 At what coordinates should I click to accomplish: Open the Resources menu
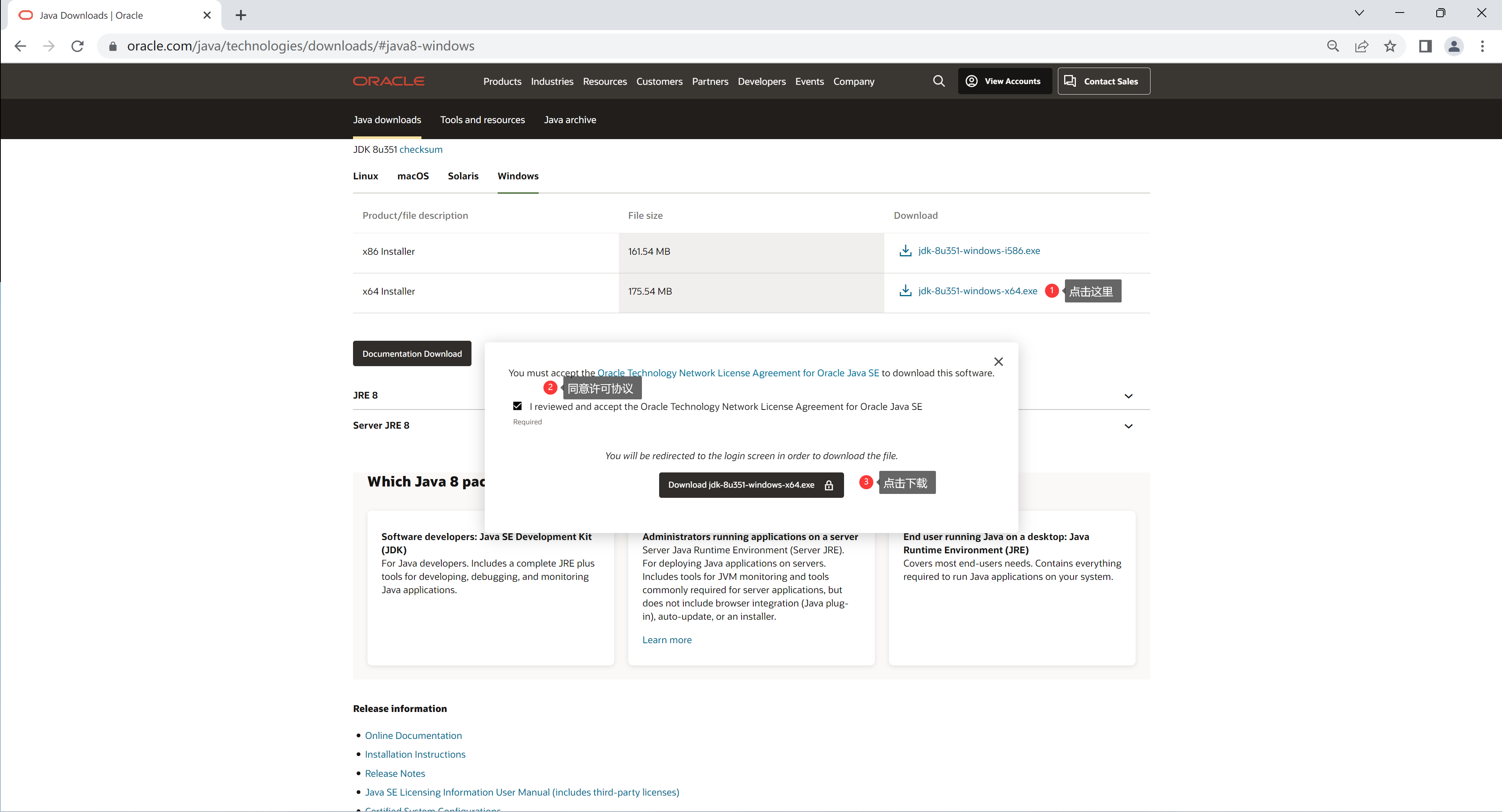pos(605,82)
